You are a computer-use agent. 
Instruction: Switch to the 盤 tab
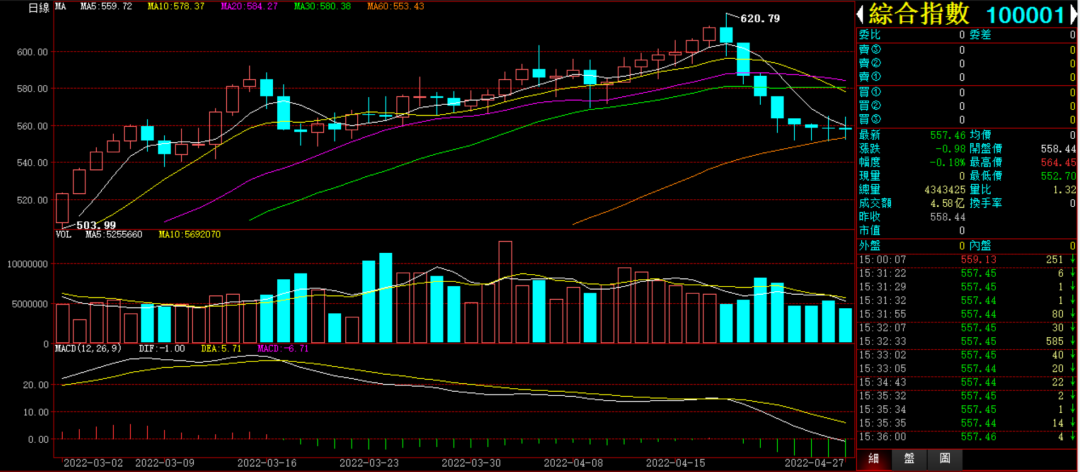pos(909,459)
